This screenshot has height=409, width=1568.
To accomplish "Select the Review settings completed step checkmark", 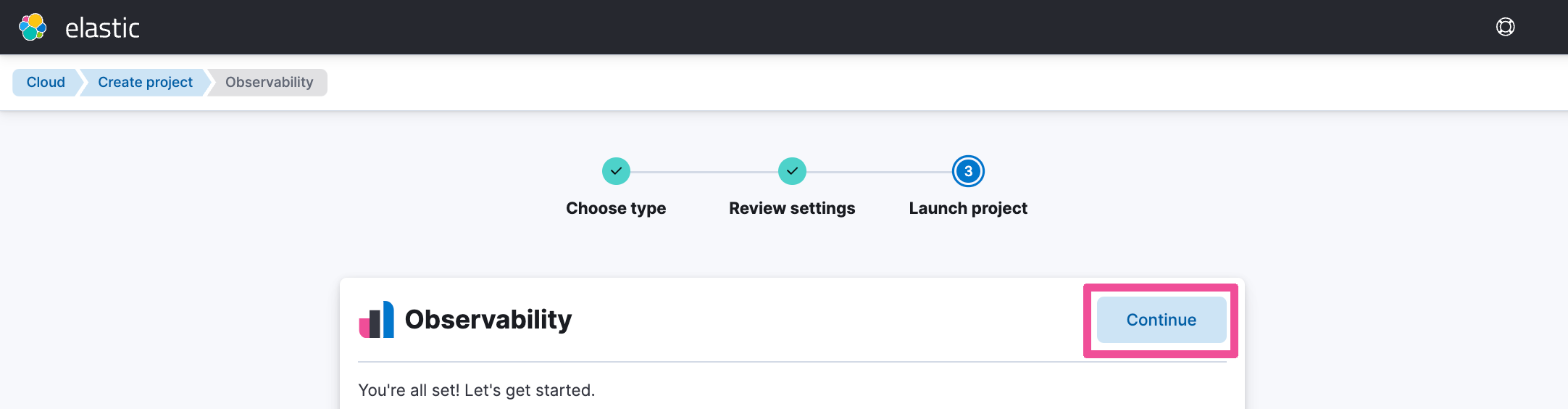I will 792,171.
